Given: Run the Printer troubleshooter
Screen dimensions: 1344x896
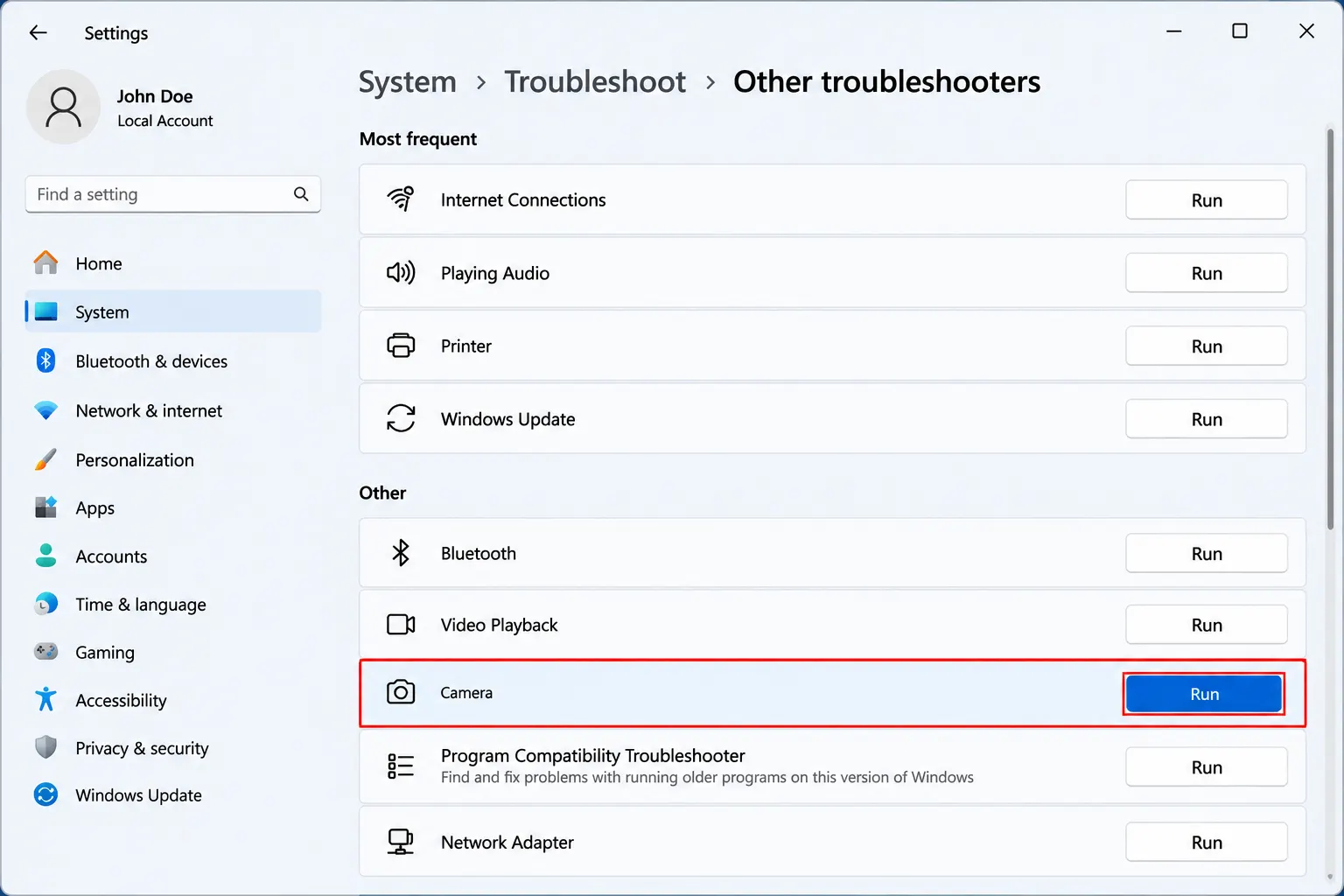Looking at the screenshot, I should [1207, 346].
